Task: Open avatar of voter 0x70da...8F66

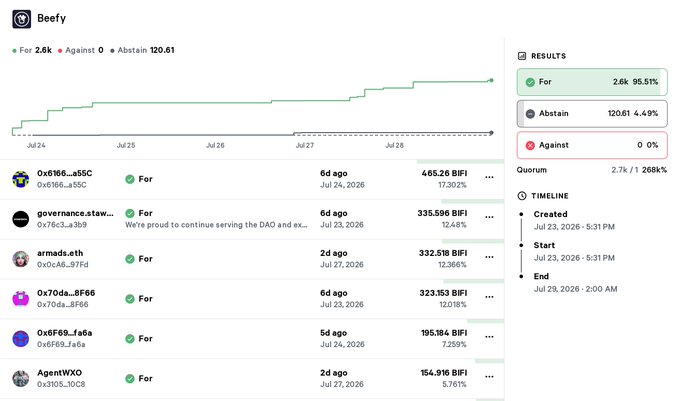Action: pos(20,299)
